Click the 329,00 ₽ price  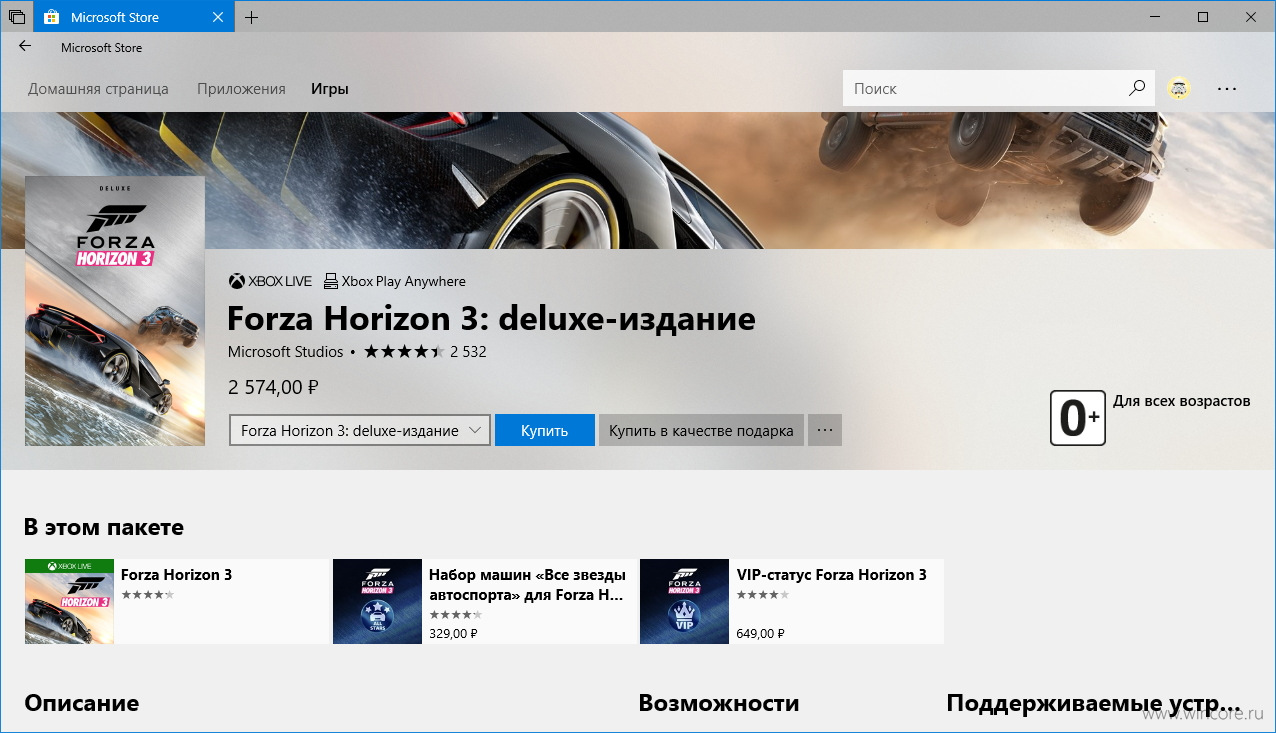[x=453, y=633]
